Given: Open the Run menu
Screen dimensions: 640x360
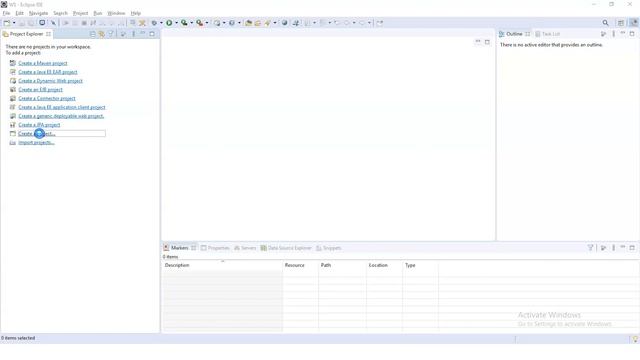Looking at the screenshot, I should pyautogui.click(x=98, y=13).
